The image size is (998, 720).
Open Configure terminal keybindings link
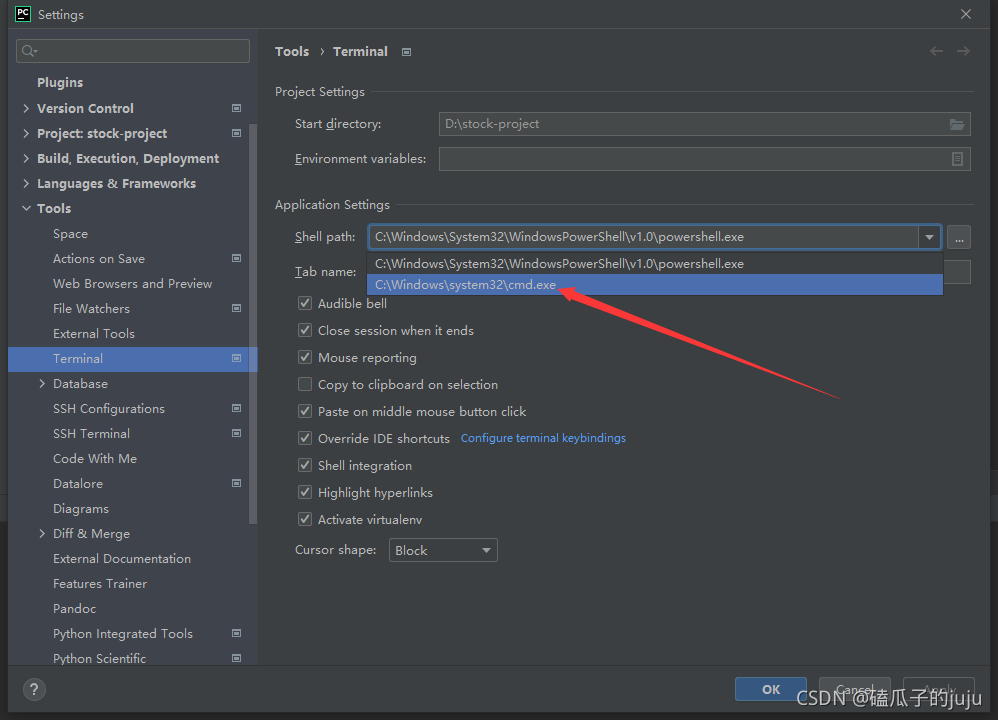pos(543,438)
